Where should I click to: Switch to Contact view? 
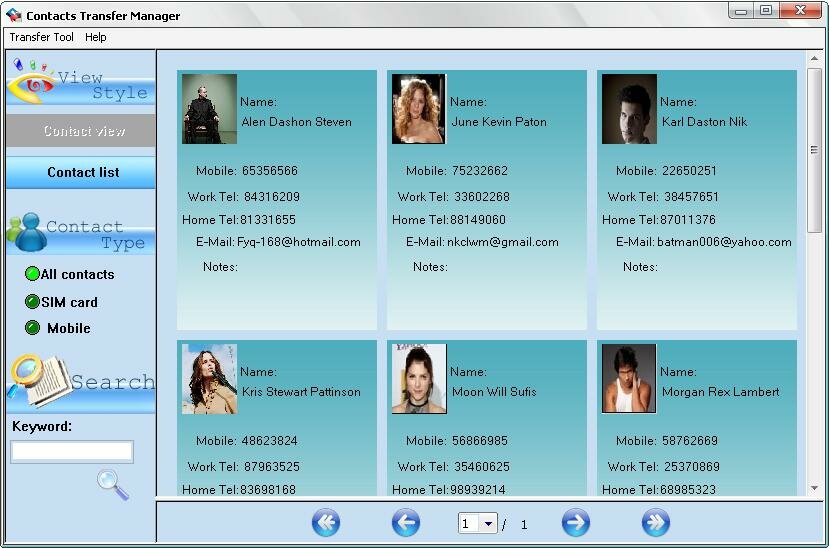pos(81,131)
